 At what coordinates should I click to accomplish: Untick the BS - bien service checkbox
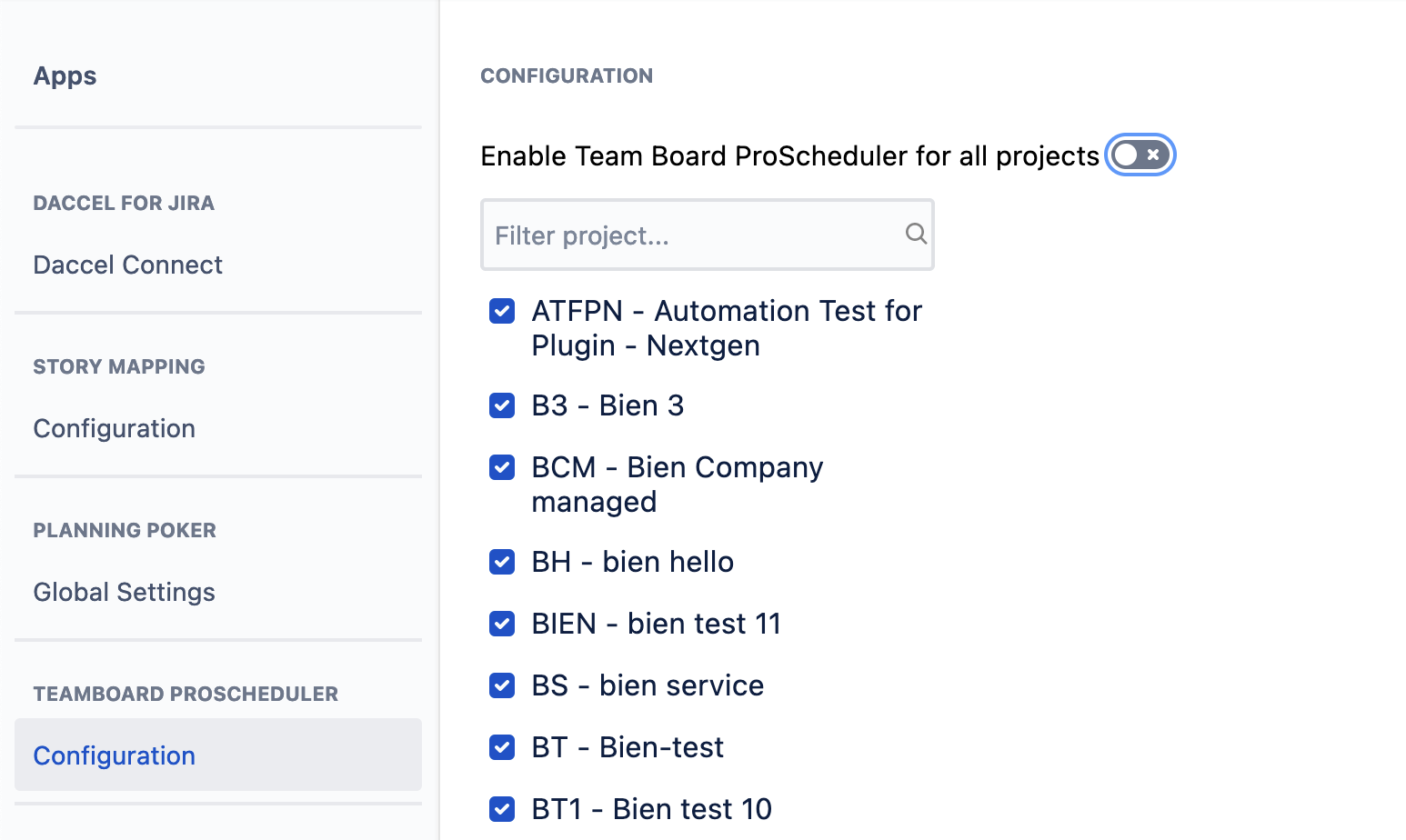point(502,685)
